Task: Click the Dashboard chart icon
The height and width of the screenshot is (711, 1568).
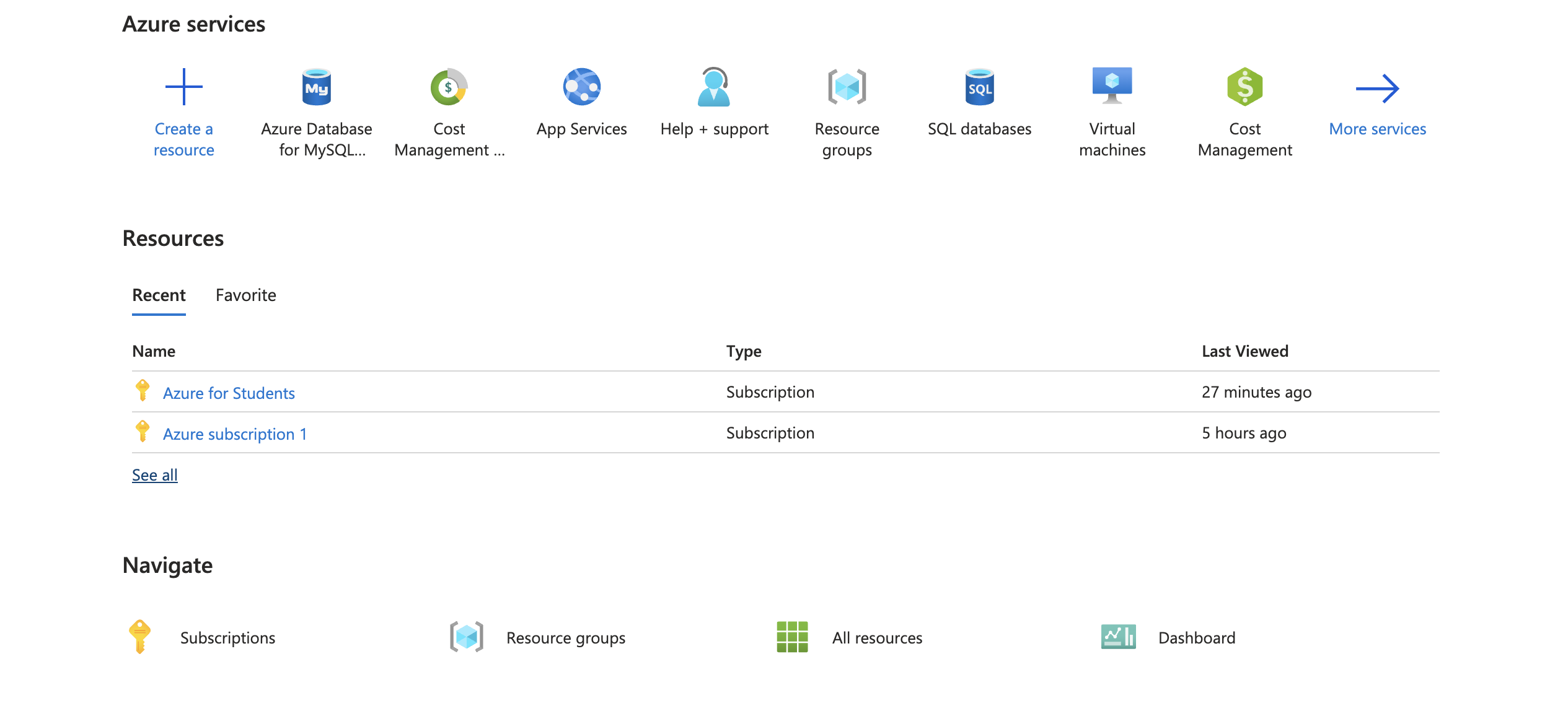Action: (1118, 637)
